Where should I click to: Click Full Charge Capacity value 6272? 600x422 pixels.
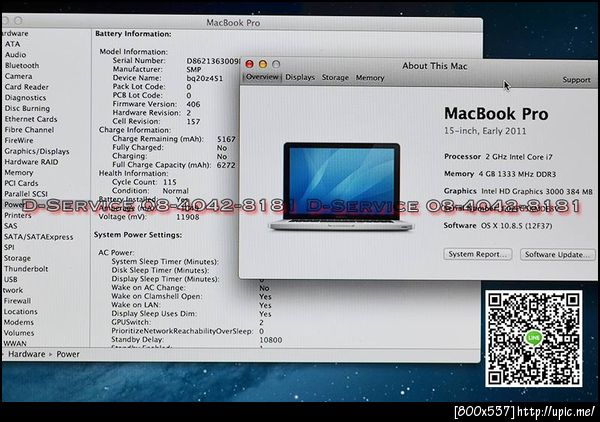tap(226, 165)
